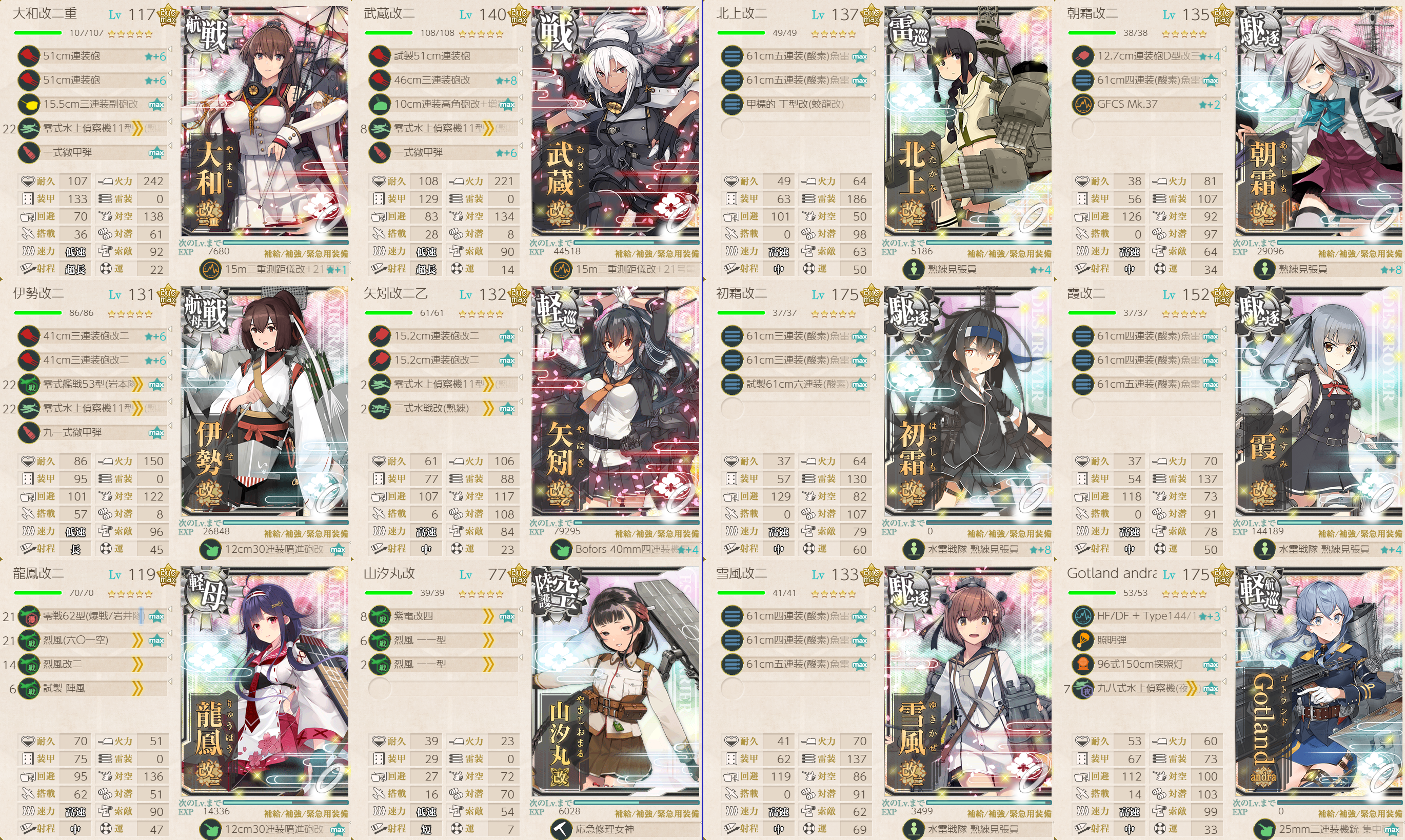Click GFCS Mk.37 radar icon on 朝霜改二
This screenshot has height=840, width=1405.
pyautogui.click(x=1082, y=104)
